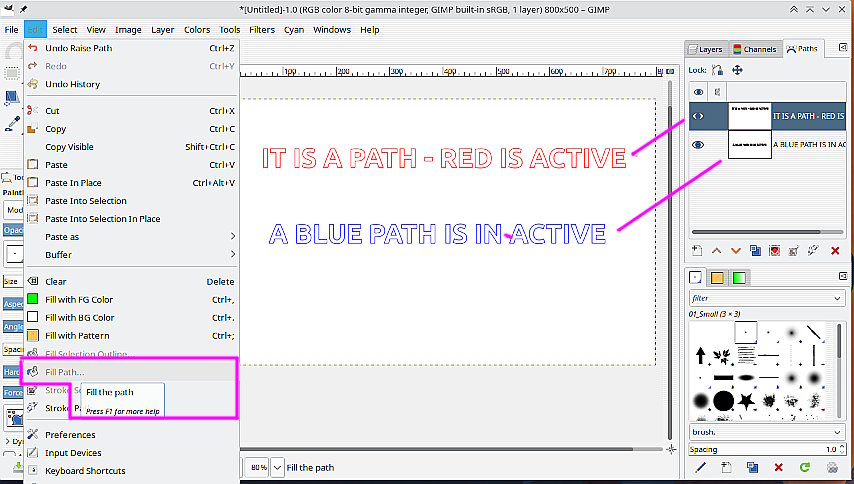
Task: Click the selection to path icon
Action: (x=794, y=250)
